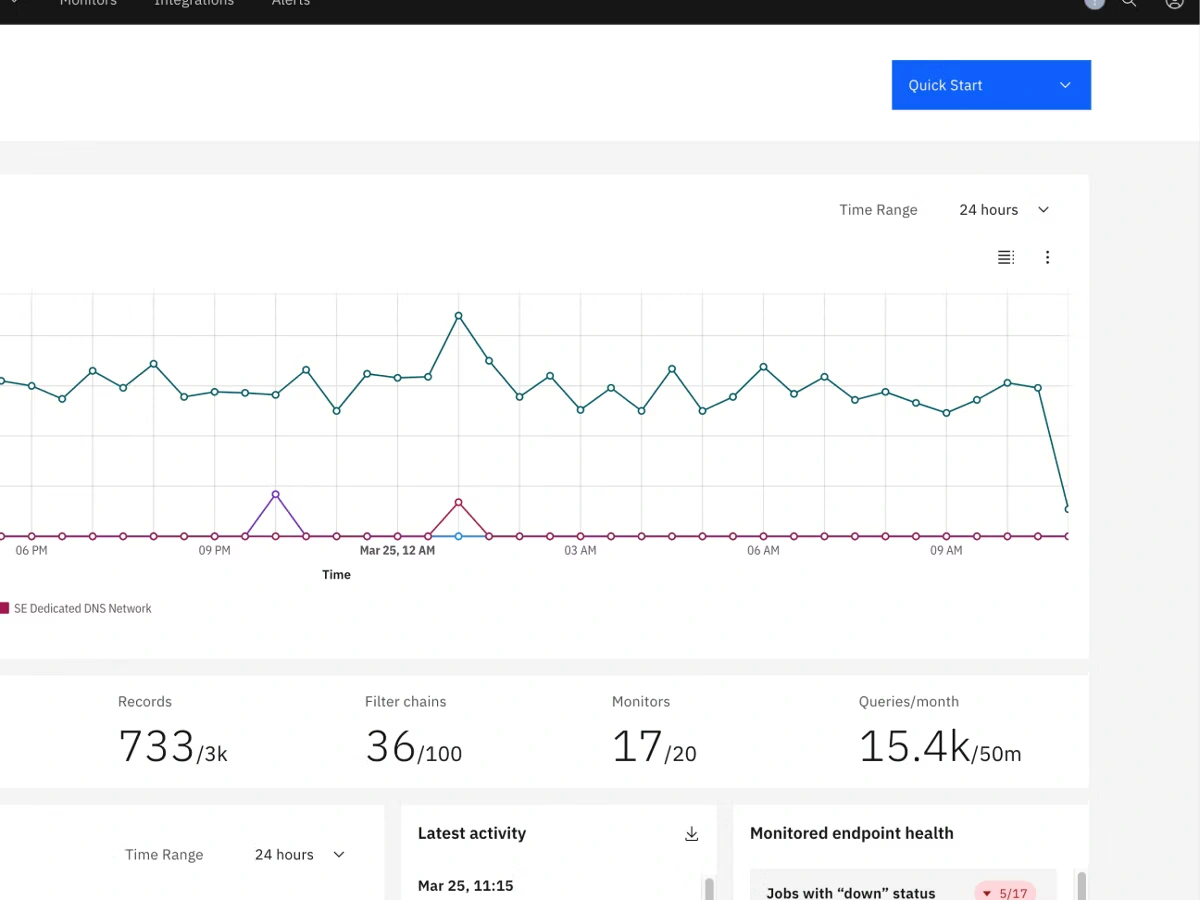
Task: Open the Integrations menu
Action: 194,4
